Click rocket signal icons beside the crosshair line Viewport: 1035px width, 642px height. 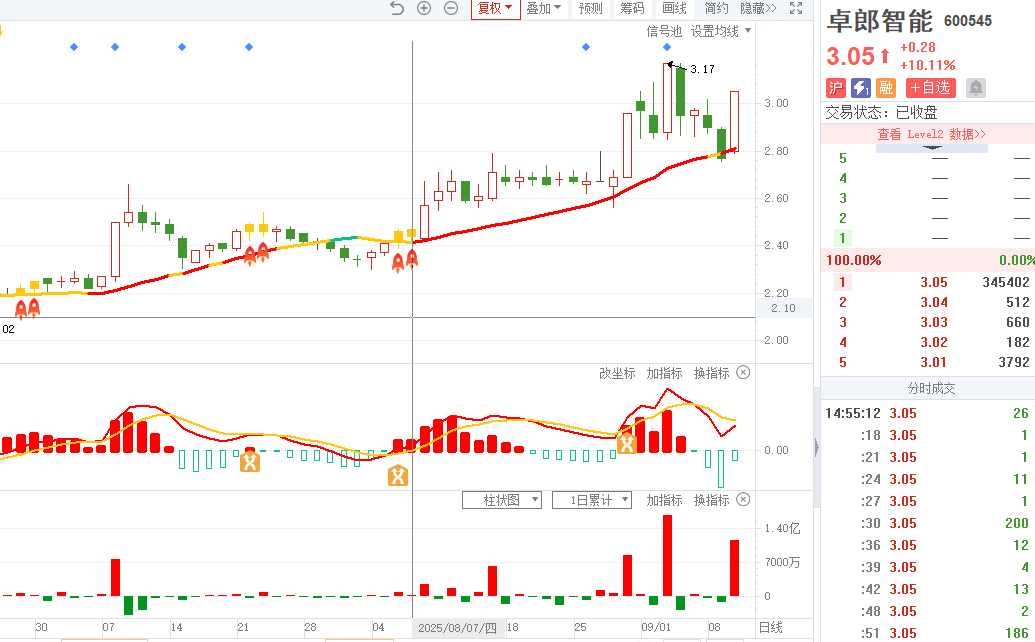405,262
